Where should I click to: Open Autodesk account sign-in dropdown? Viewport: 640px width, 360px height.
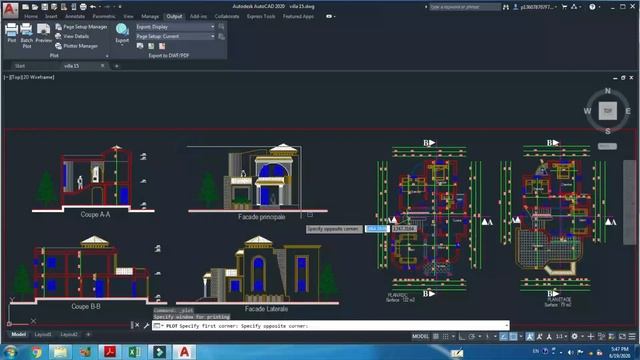point(537,7)
